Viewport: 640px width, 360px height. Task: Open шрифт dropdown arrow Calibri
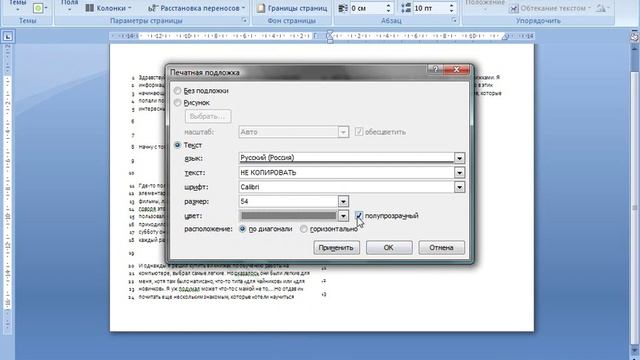[x=459, y=187]
